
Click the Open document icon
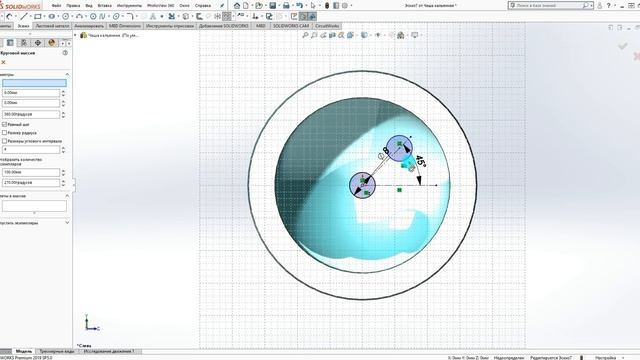point(258,6)
